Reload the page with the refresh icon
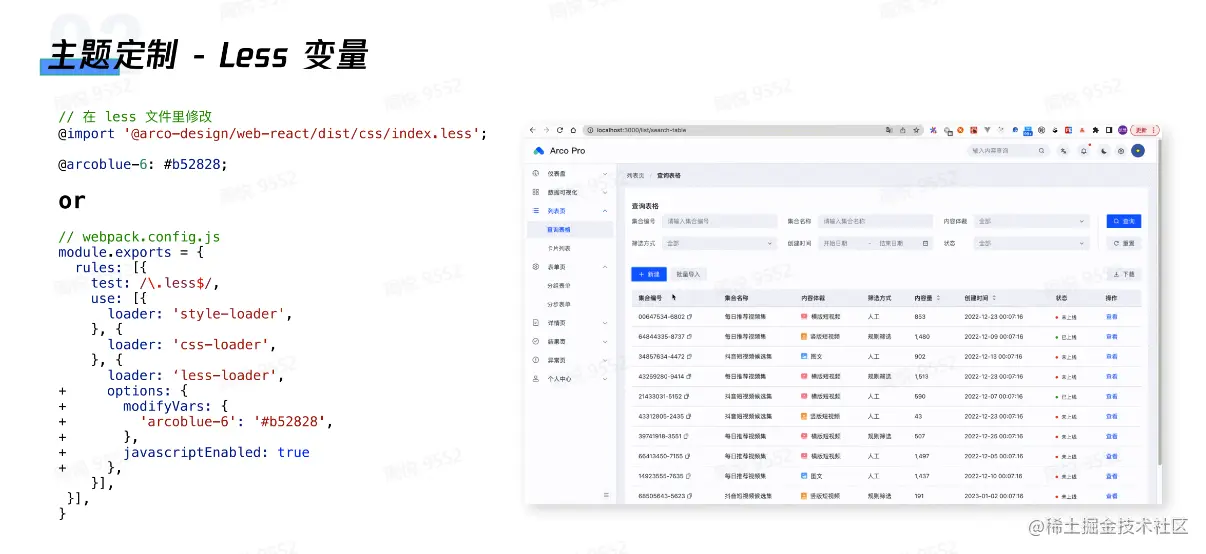Viewport: 1206px width, 554px height. (x=560, y=130)
